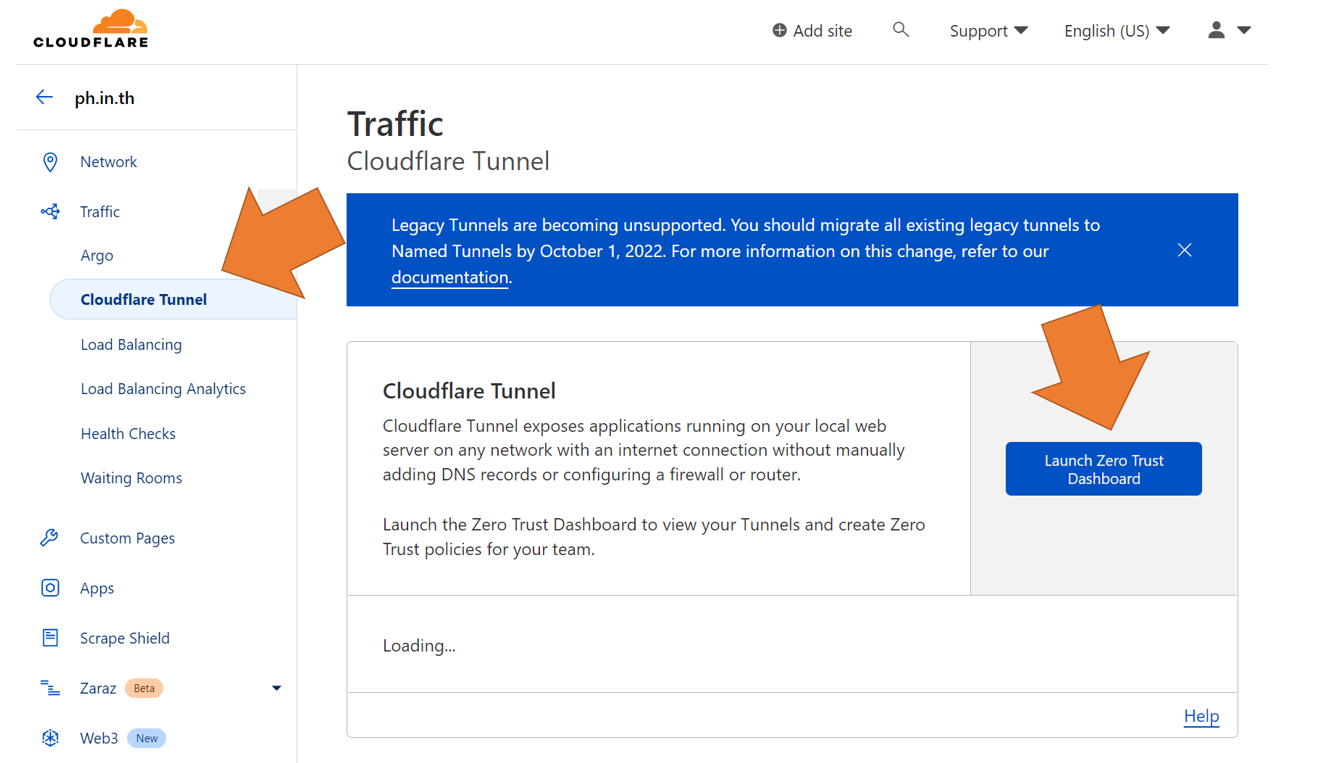Expand the account menu caret
Viewport: 1317px width, 763px height.
[1244, 30]
